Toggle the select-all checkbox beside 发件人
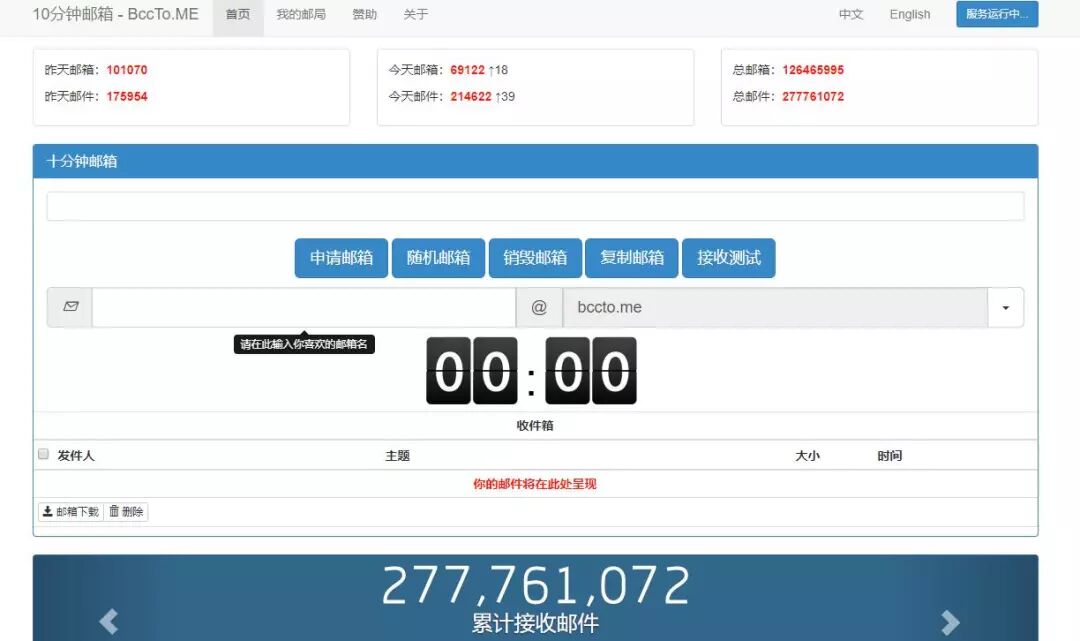The width and height of the screenshot is (1080, 641). [43, 453]
